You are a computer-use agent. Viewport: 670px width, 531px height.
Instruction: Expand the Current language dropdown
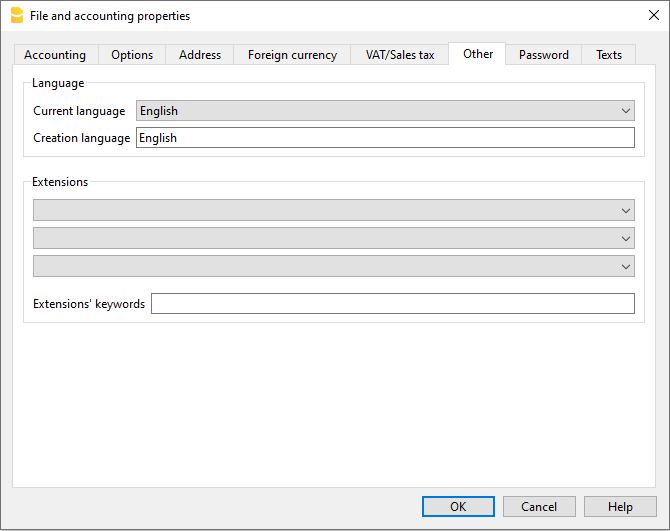(385, 111)
